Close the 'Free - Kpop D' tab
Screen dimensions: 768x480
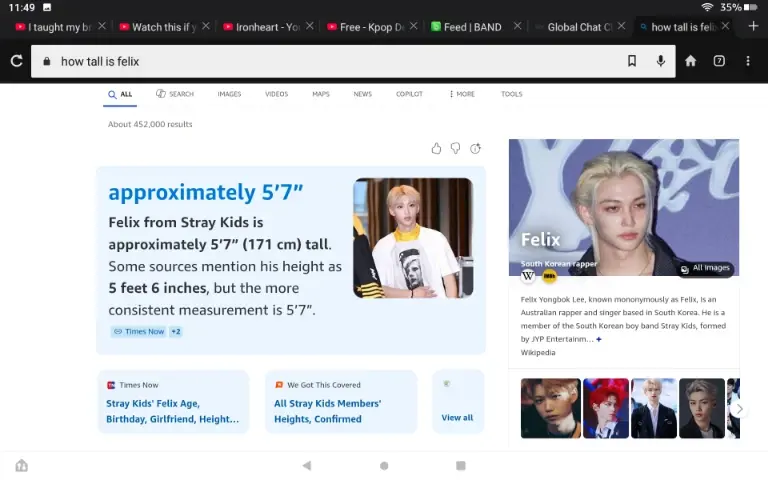413,26
